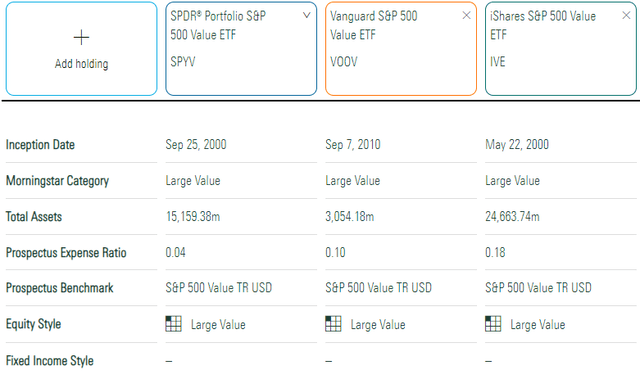Expand the SPDR Portfolio card chevron
This screenshot has width=640, height=379.
[307, 16]
